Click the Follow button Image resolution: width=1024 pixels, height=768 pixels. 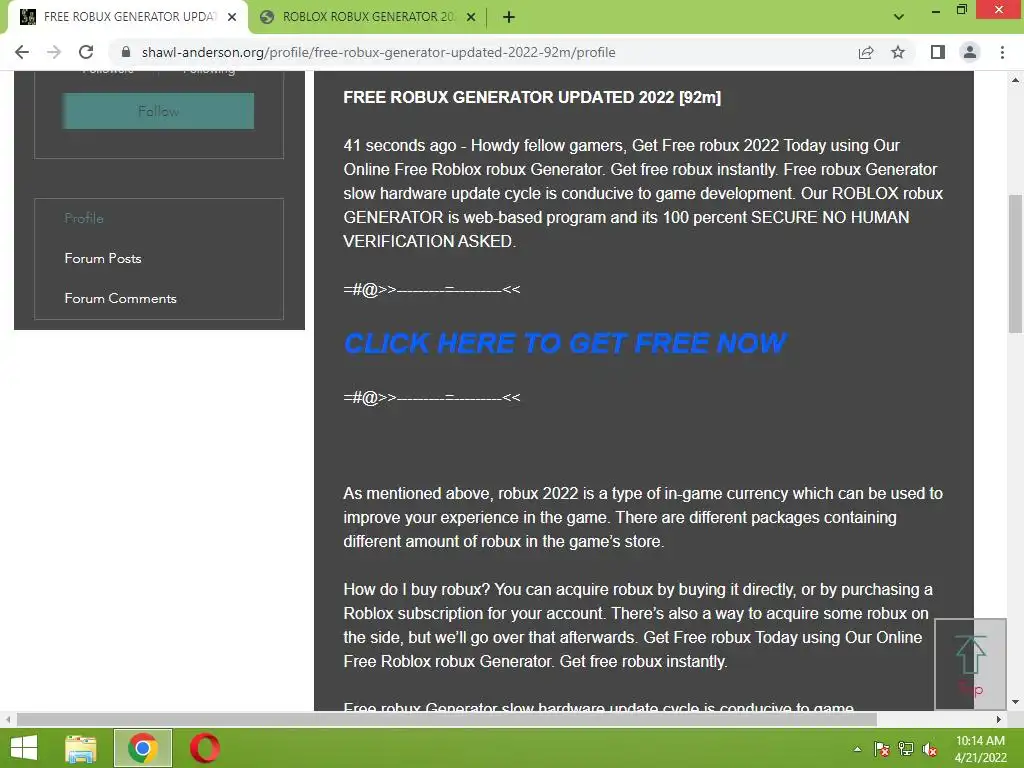pos(158,111)
